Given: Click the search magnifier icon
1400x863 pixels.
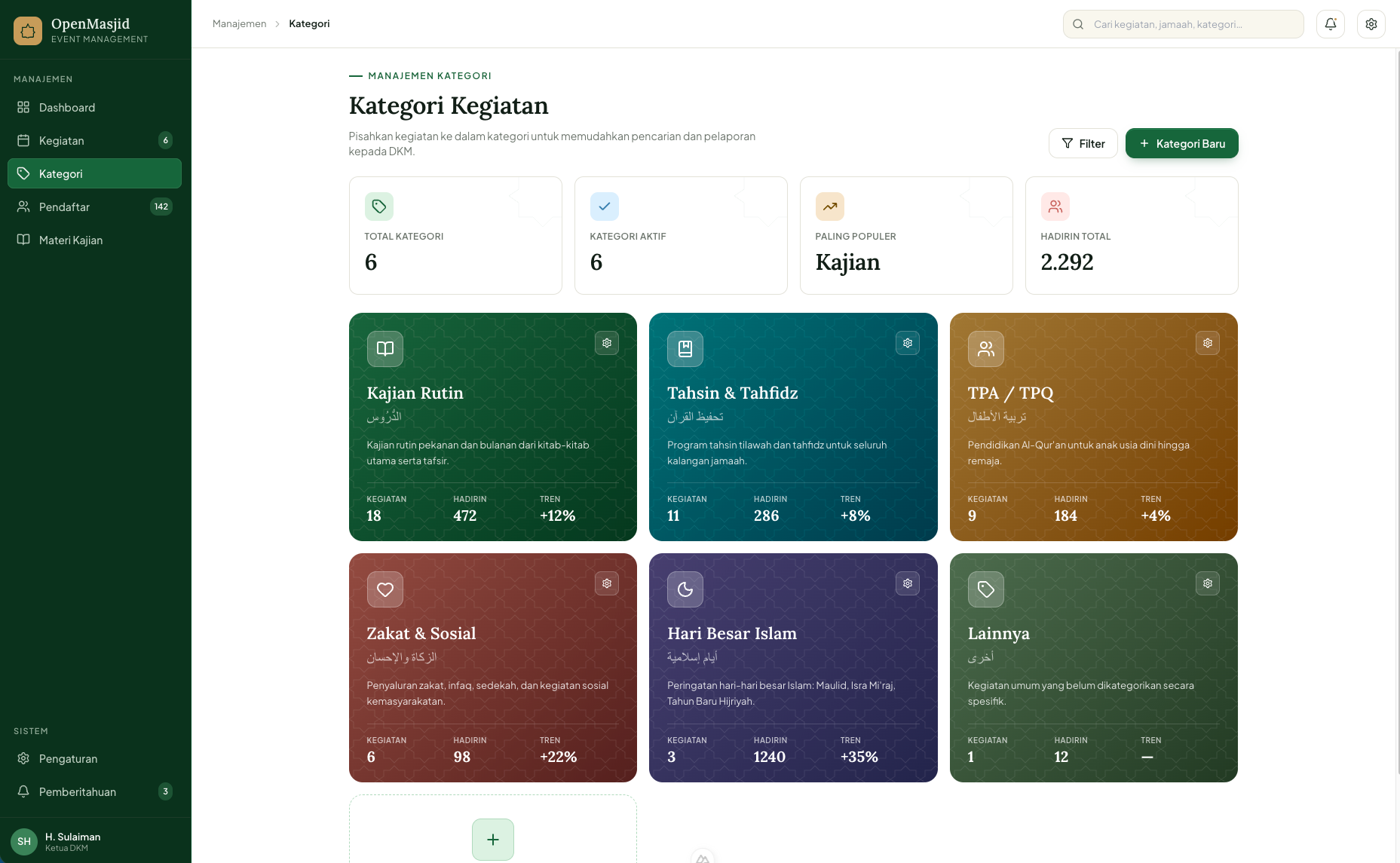Looking at the screenshot, I should 1078,24.
